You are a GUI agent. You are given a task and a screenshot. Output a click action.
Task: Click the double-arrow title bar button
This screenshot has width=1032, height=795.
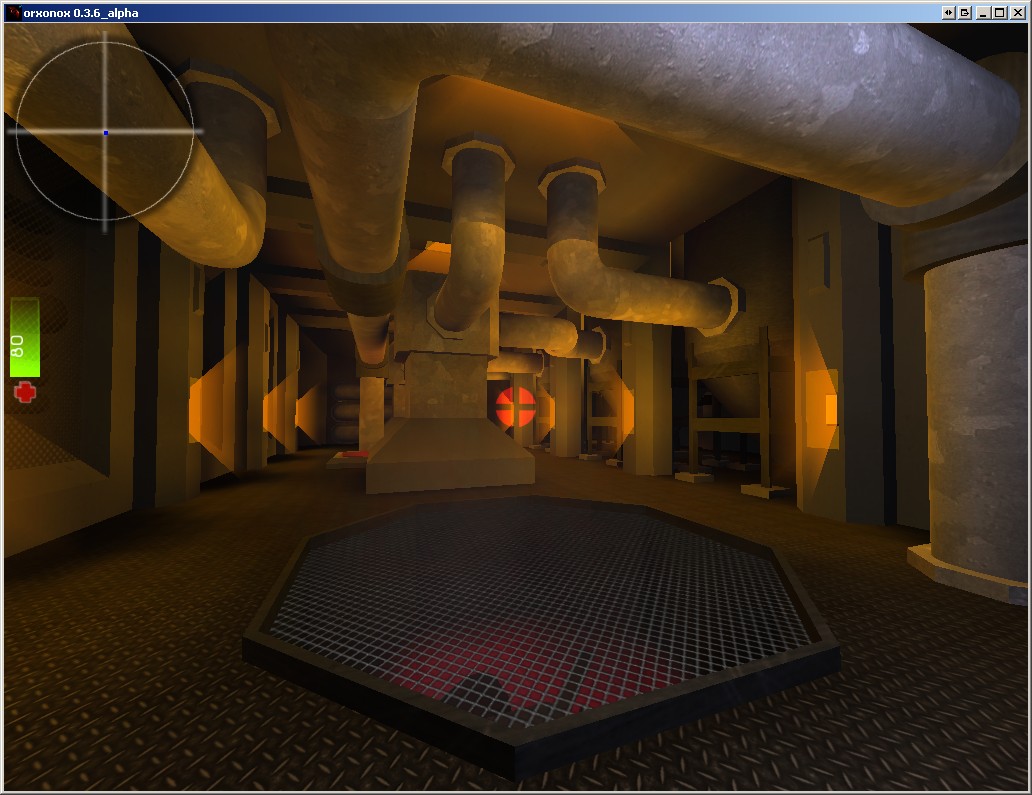tap(948, 13)
